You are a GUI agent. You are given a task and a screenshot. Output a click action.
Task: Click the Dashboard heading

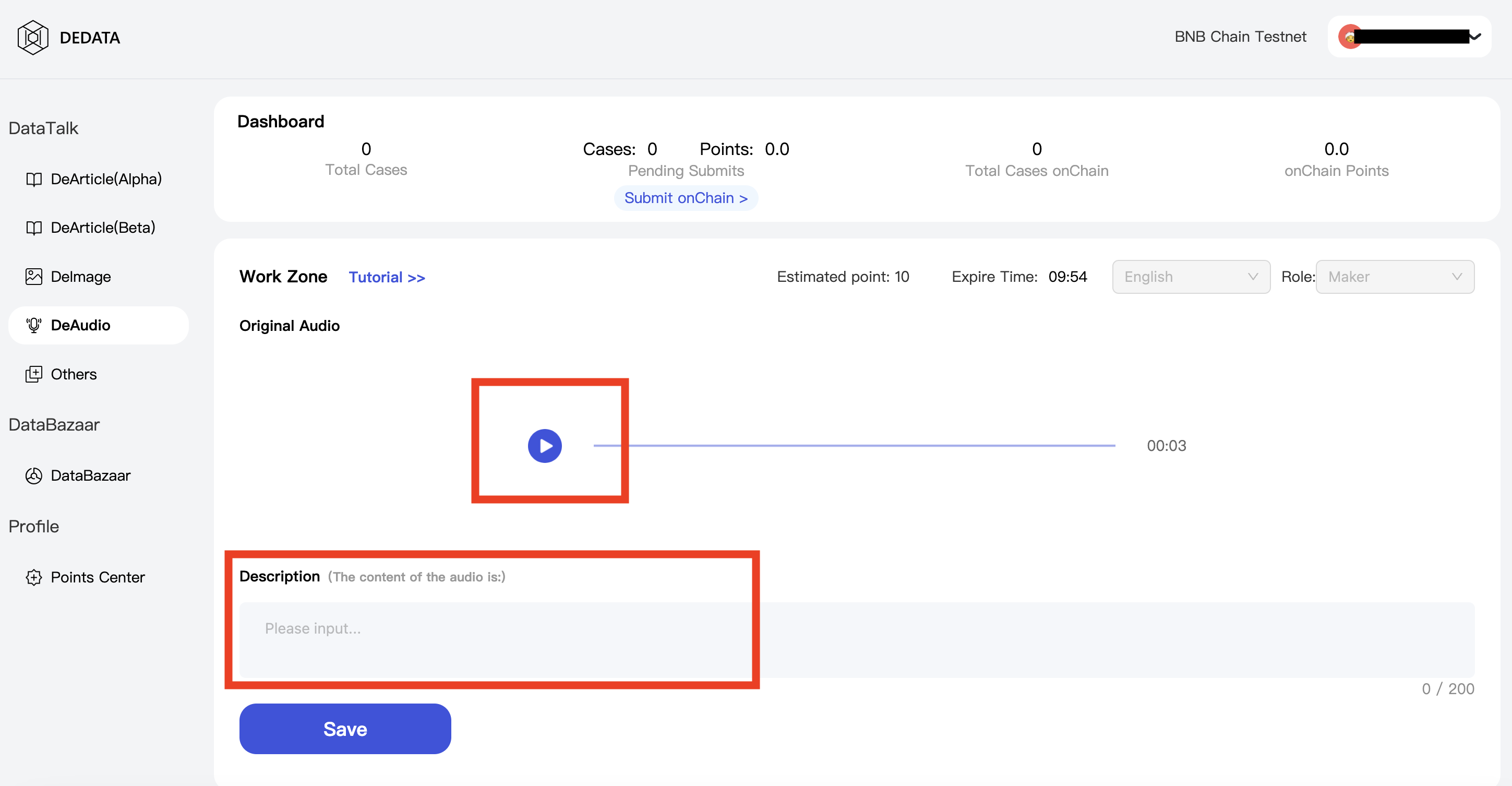coord(281,122)
